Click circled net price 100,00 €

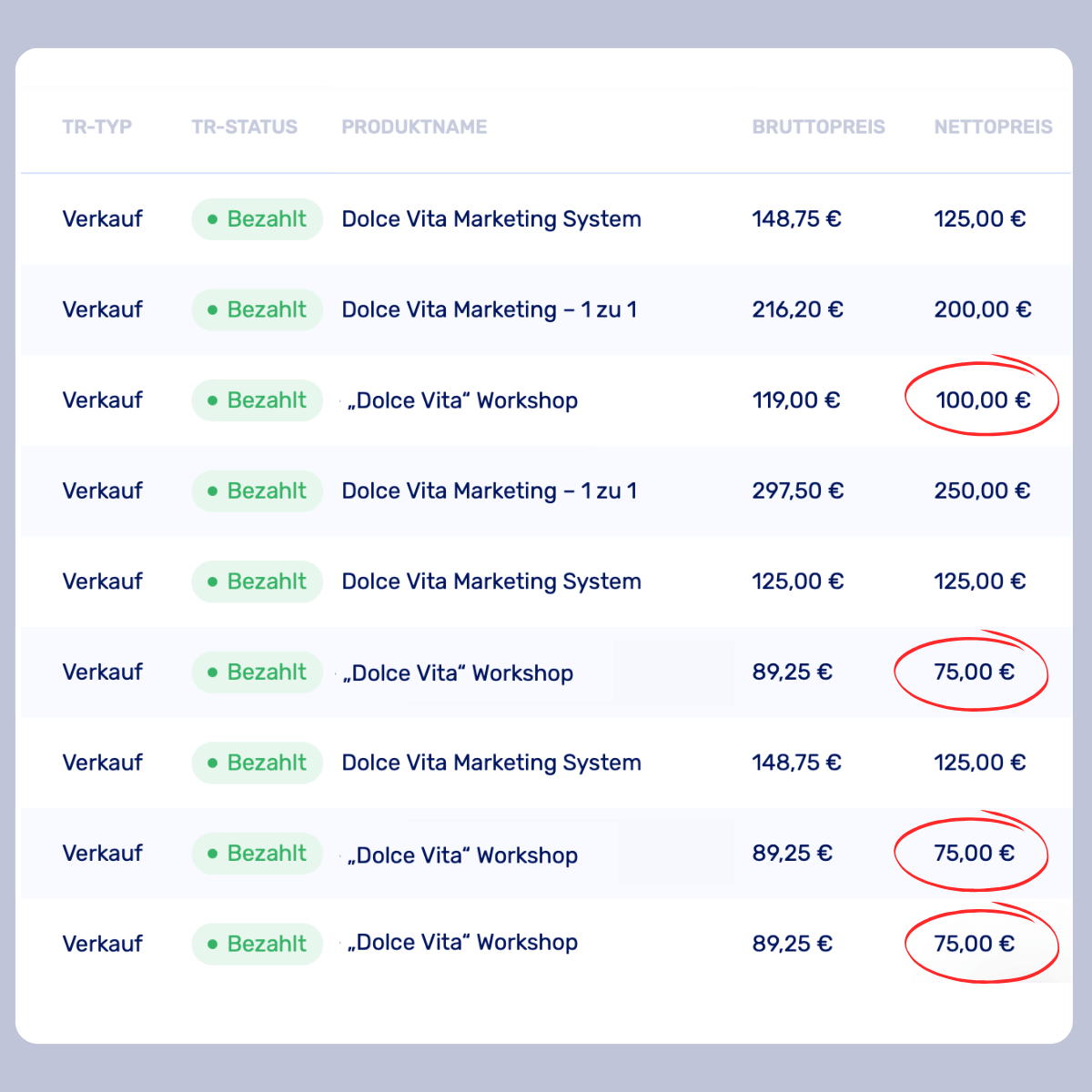983,400
